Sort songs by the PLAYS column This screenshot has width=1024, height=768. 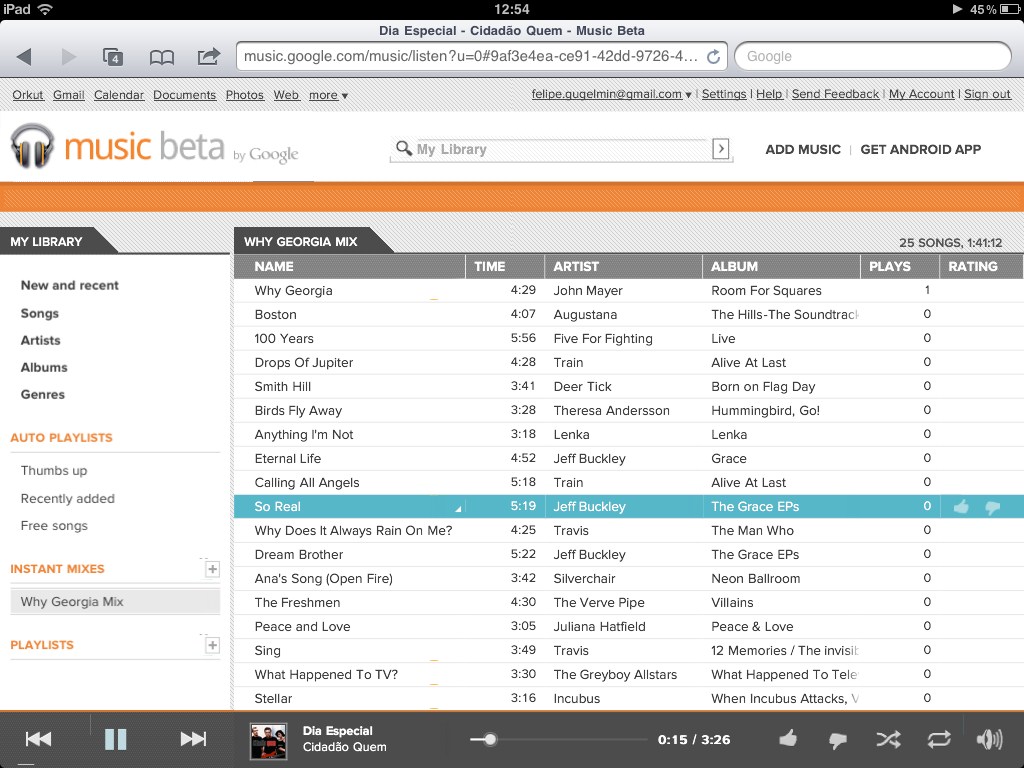(899, 266)
